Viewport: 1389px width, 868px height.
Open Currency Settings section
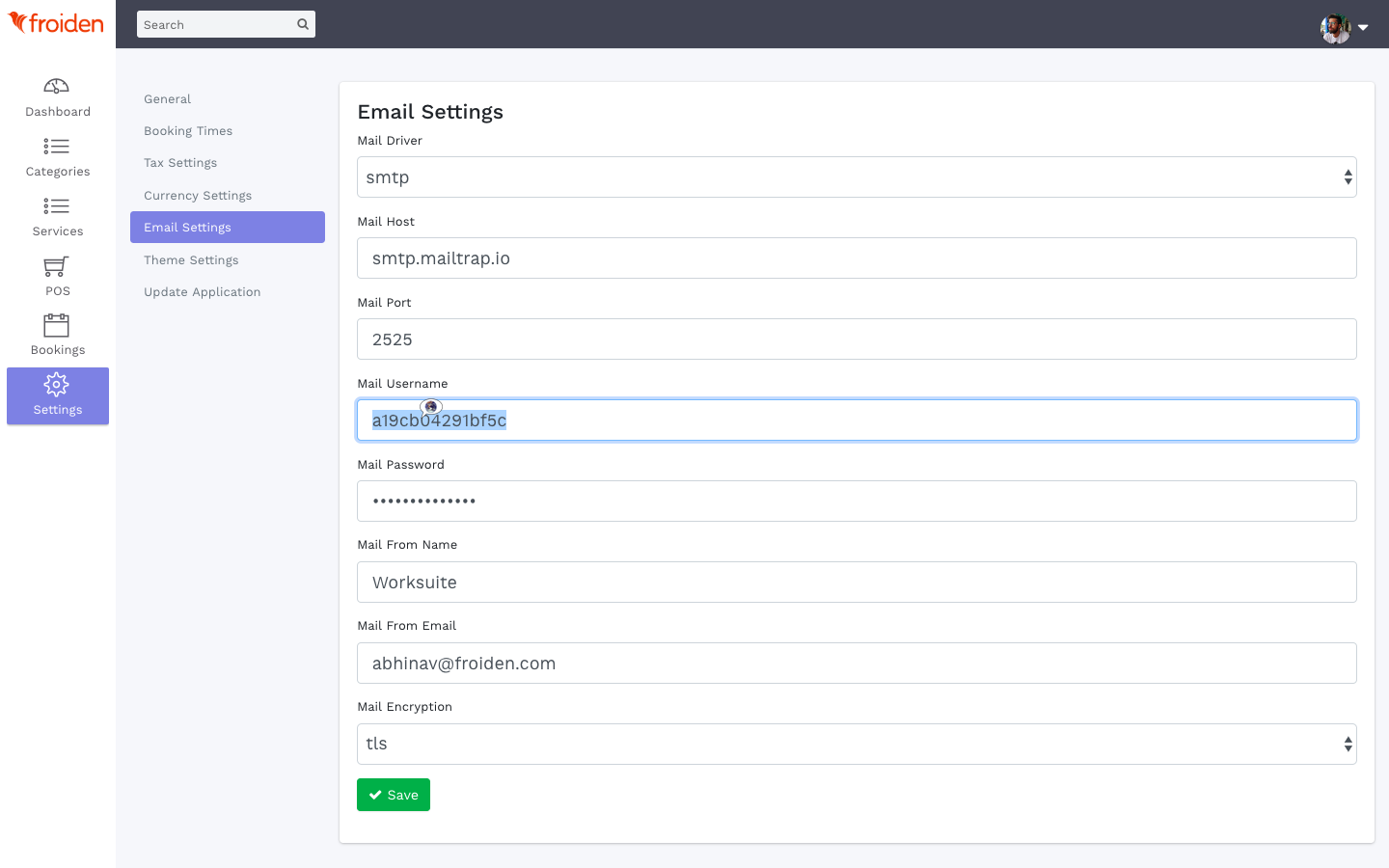click(x=198, y=196)
